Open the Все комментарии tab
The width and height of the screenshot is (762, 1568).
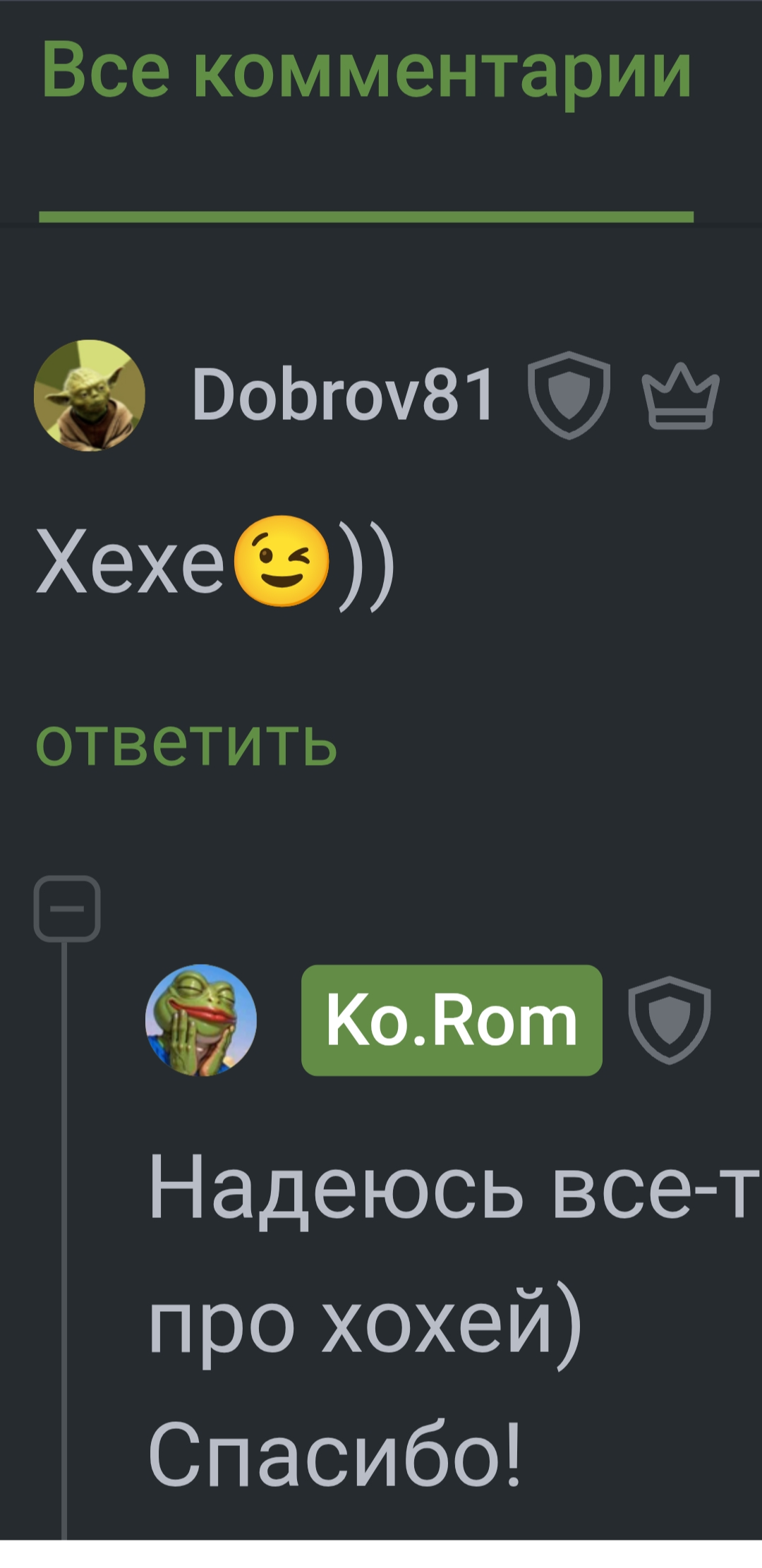pyautogui.click(x=366, y=71)
